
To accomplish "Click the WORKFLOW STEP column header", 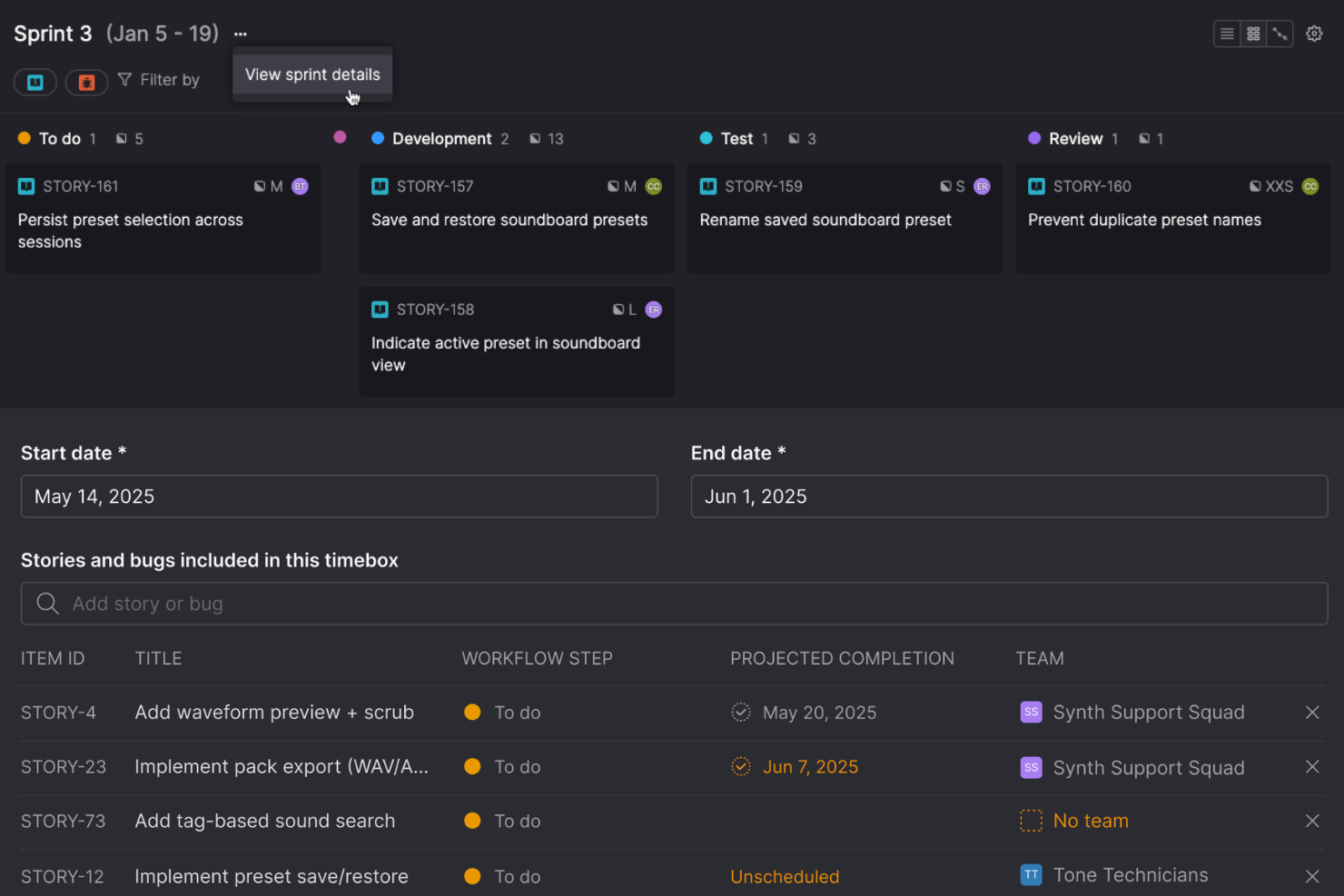I will 538,658.
